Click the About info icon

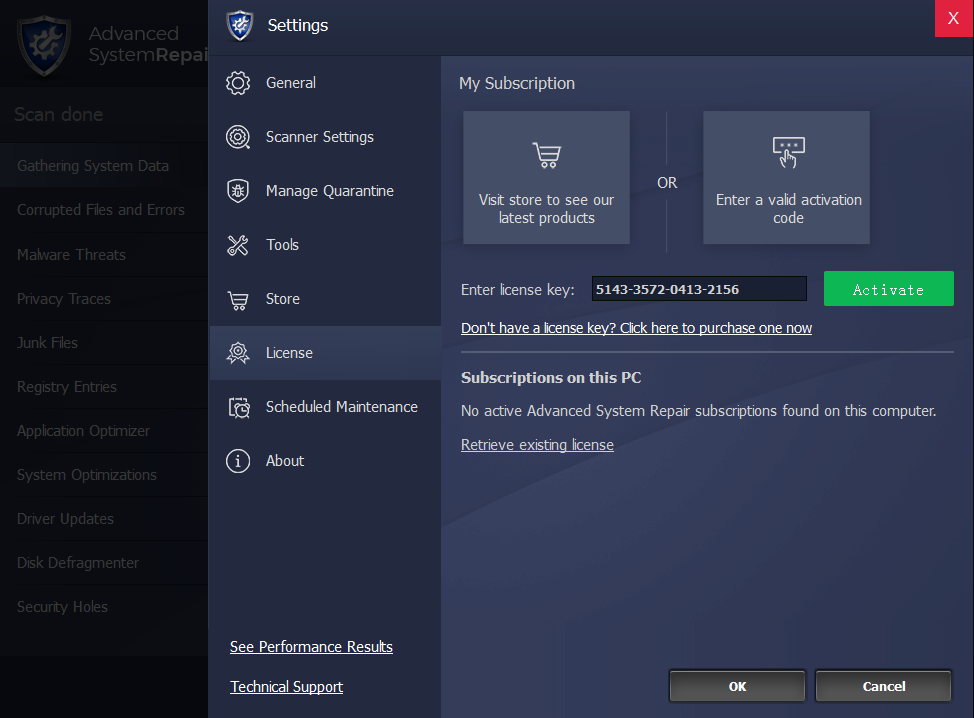(x=238, y=461)
